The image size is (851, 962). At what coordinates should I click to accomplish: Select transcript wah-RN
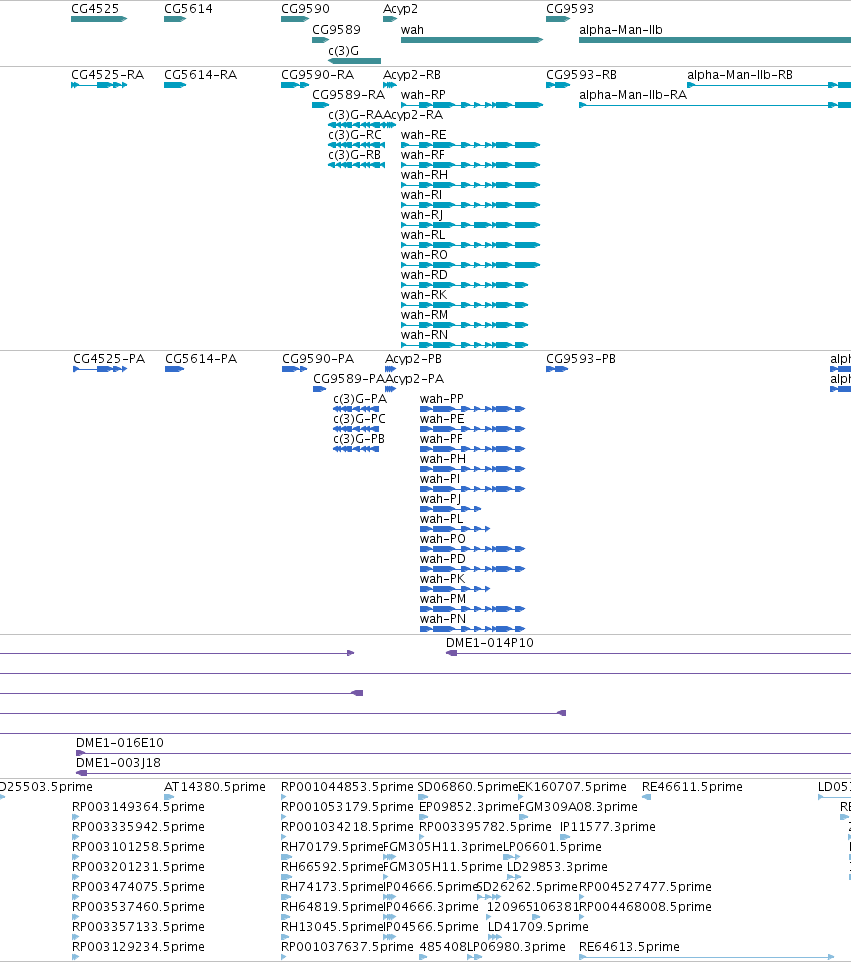coord(425,335)
